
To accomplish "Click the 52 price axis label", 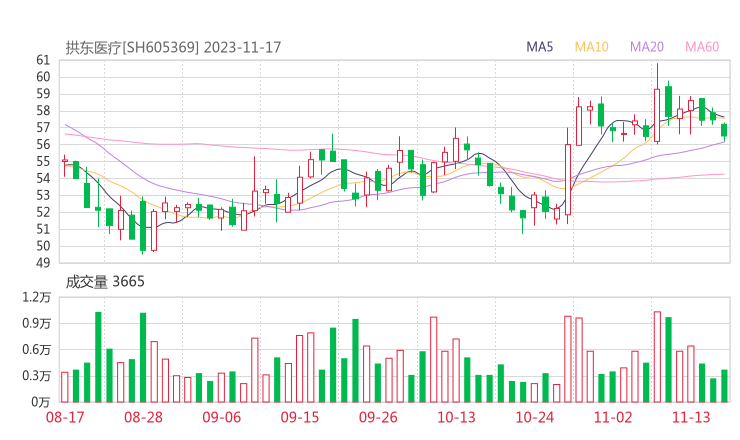I will [43, 212].
